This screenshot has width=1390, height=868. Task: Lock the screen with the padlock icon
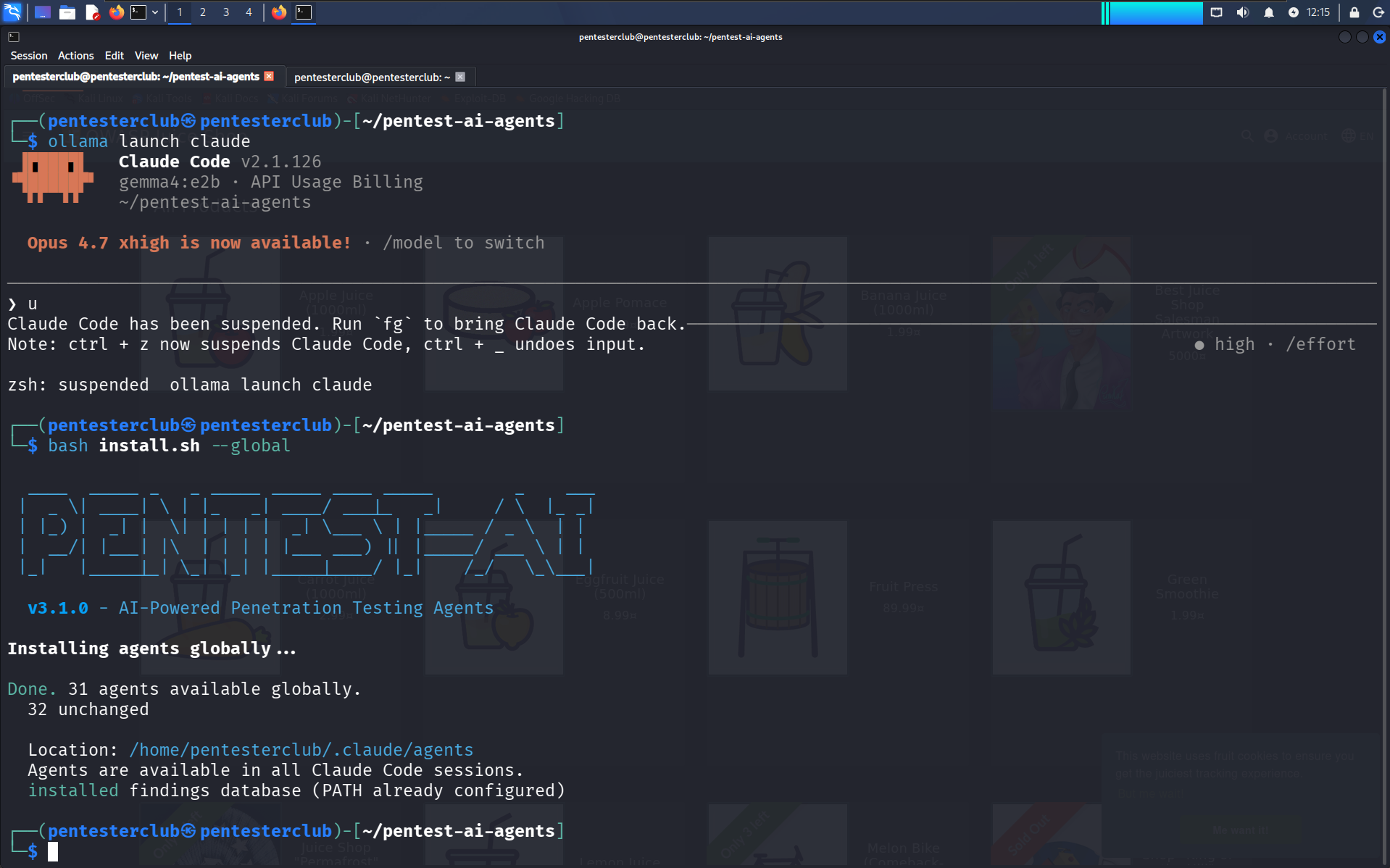[1354, 12]
